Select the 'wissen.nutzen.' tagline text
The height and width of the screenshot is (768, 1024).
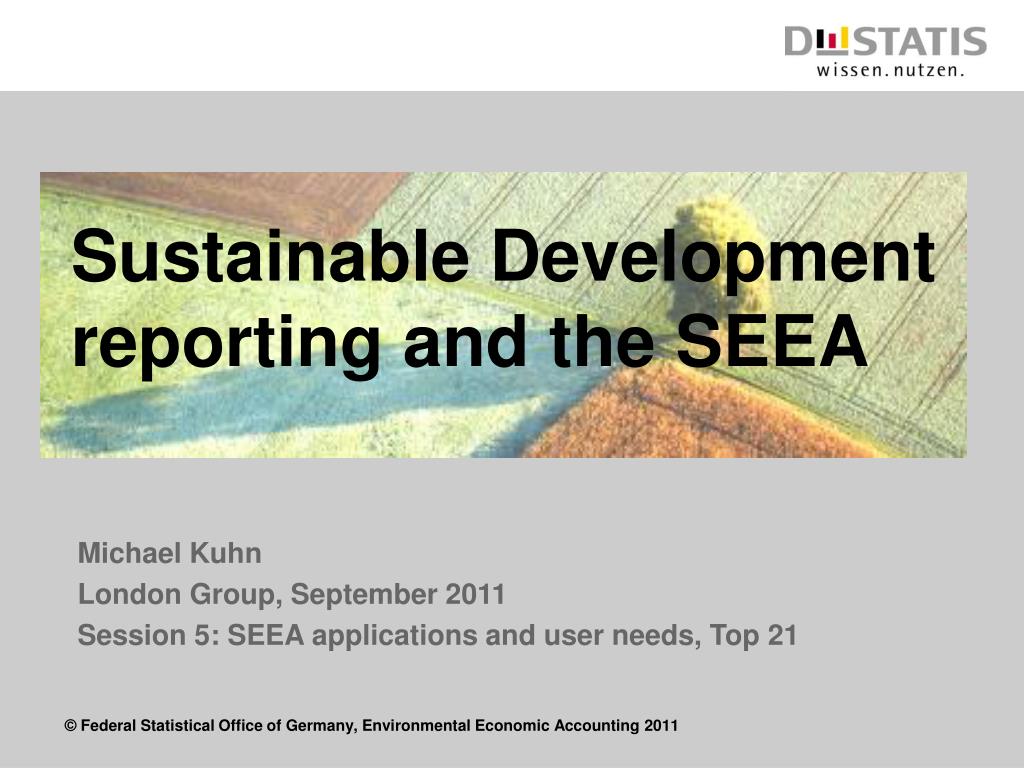coord(890,70)
